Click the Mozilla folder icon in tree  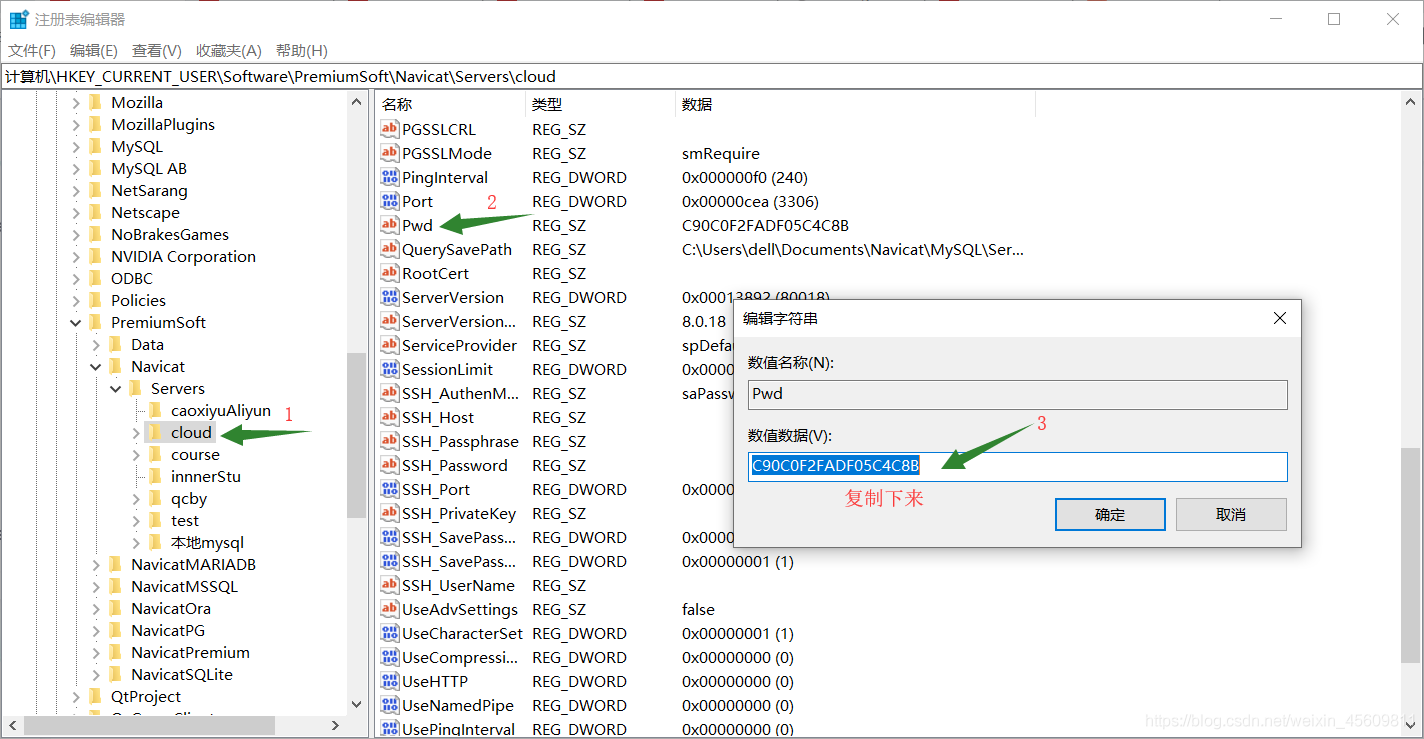pyautogui.click(x=96, y=102)
